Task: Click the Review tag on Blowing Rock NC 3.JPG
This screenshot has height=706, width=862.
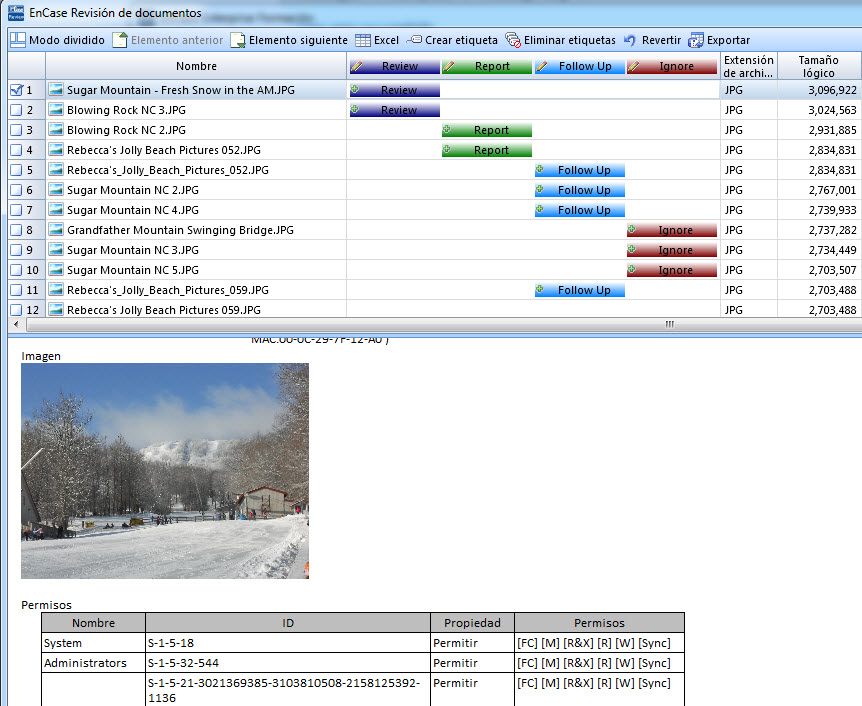Action: 395,110
